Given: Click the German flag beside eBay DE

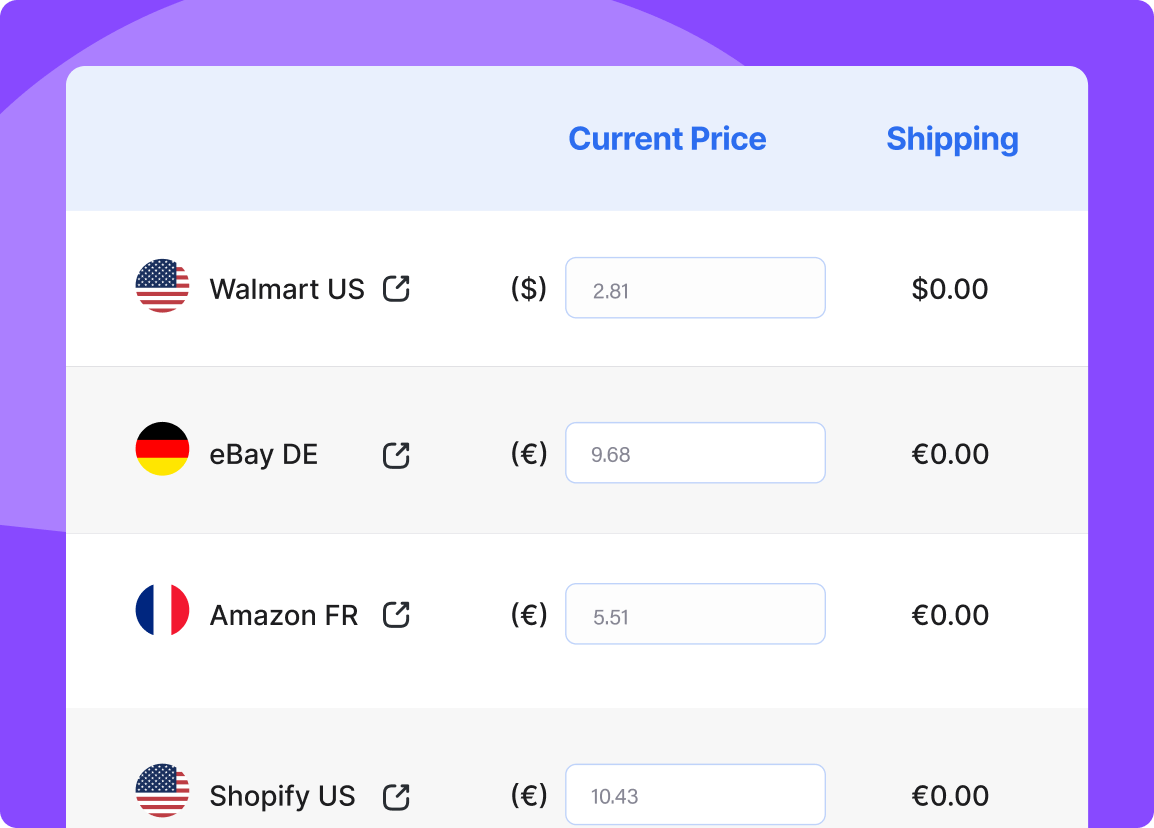Looking at the screenshot, I should tap(163, 449).
